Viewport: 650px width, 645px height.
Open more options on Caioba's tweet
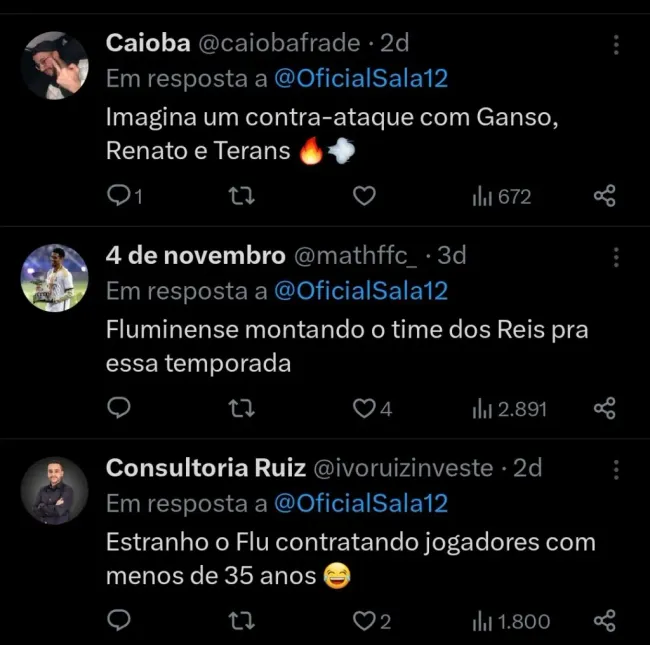click(616, 45)
